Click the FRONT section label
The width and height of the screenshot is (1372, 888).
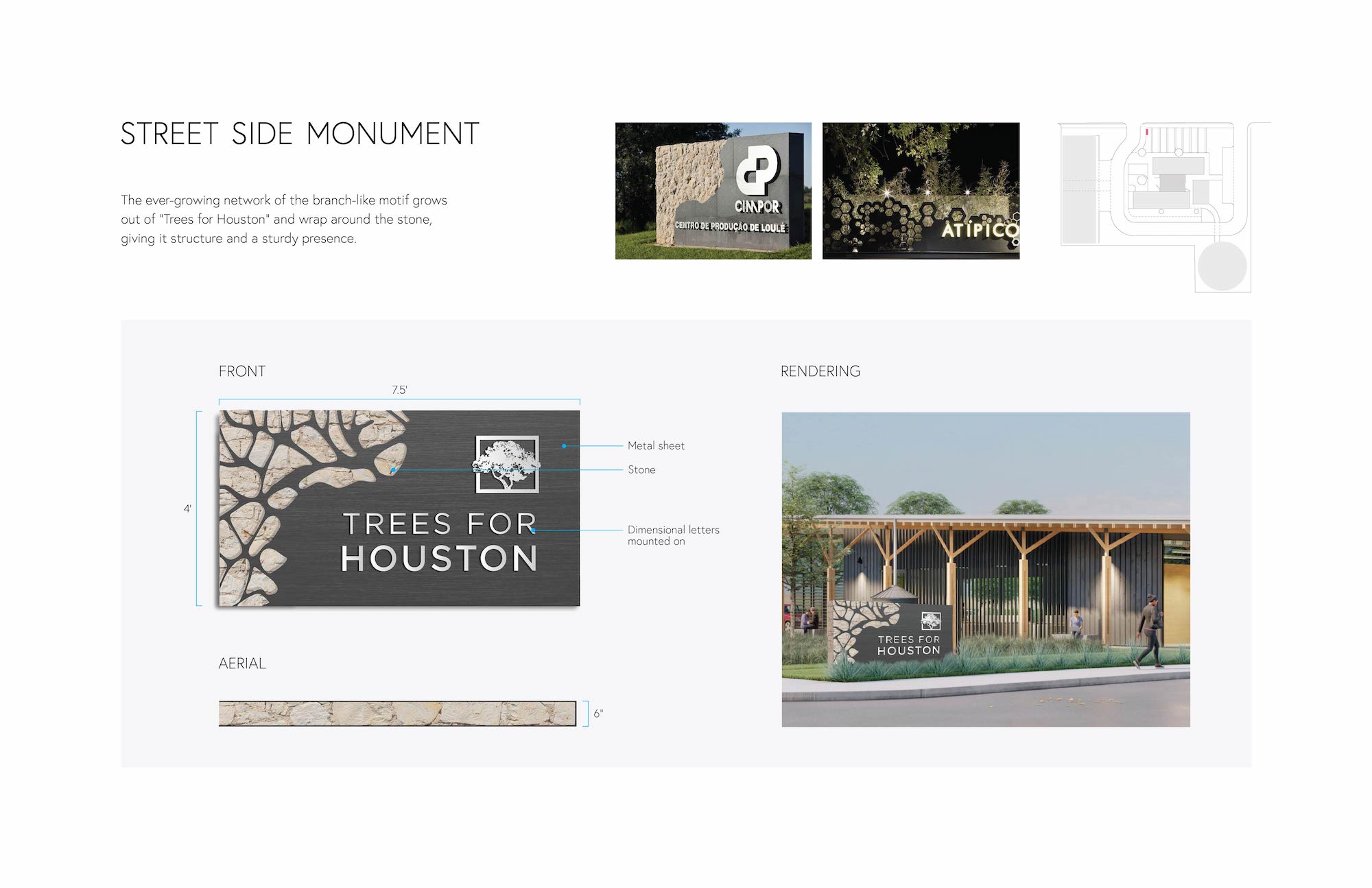pos(242,371)
